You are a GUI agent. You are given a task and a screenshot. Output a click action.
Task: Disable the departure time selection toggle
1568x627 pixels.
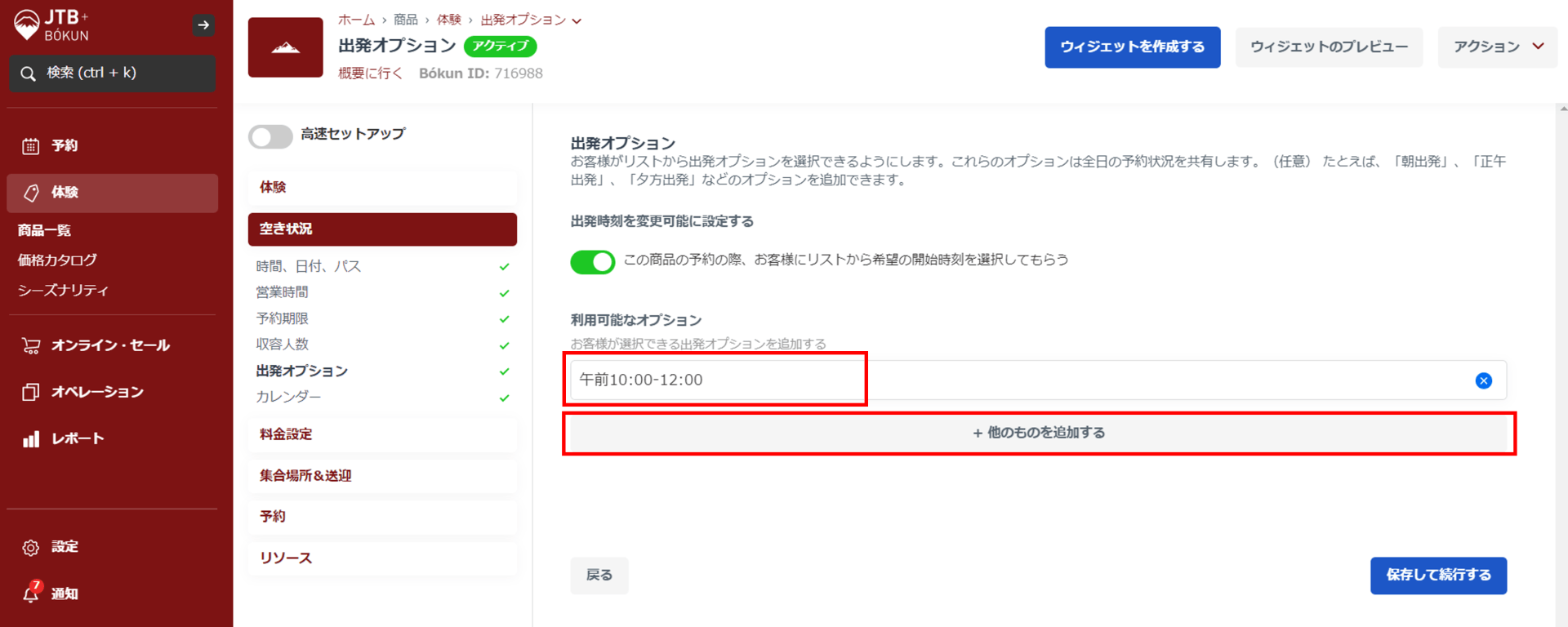point(592,262)
